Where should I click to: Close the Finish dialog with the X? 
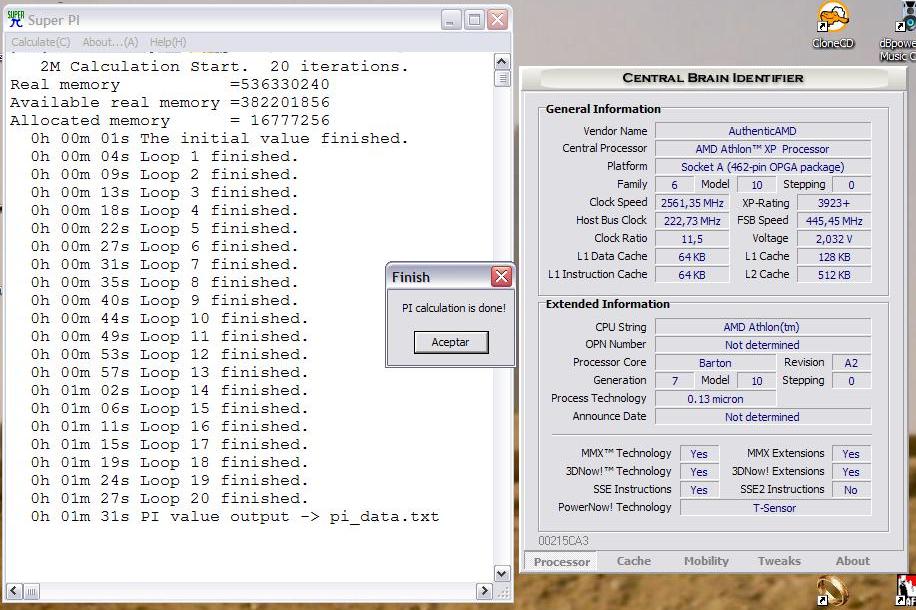click(501, 277)
